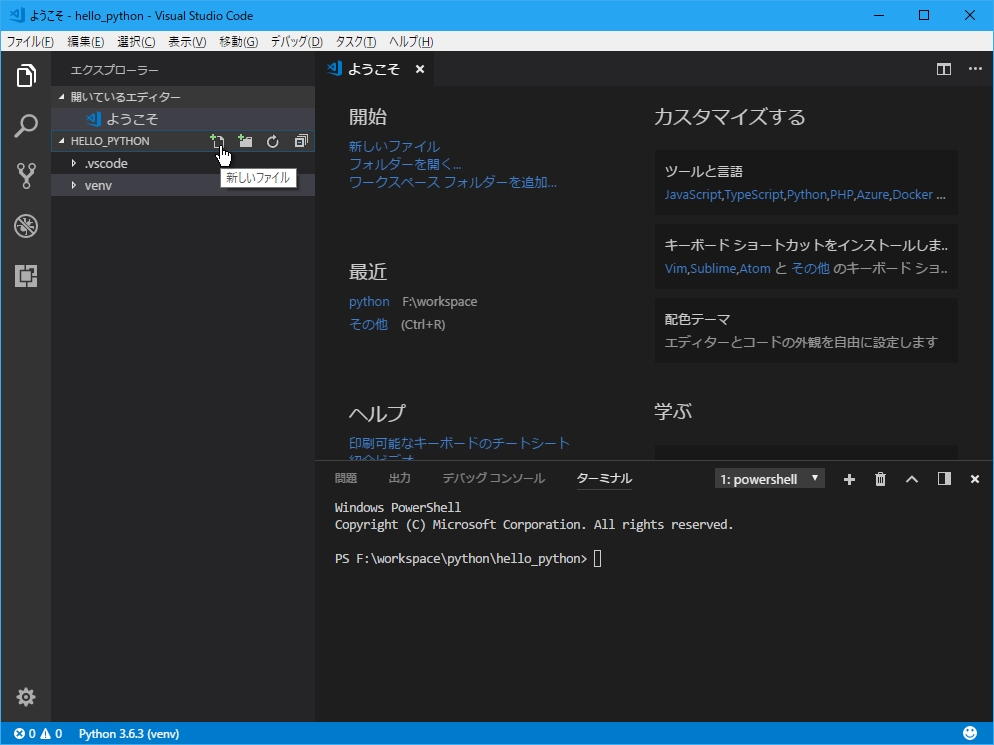Click the Docker tools link
This screenshot has width=994, height=745.
click(x=912, y=195)
